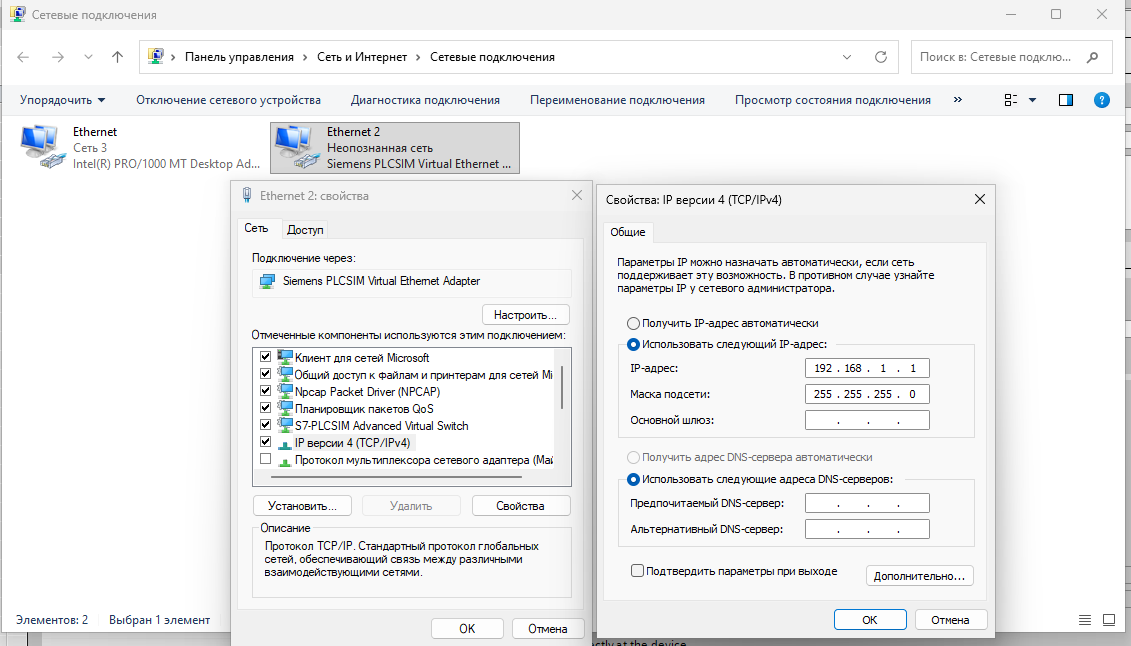Uncheck Планировщик пакетов QoS
This screenshot has width=1131, height=646.
(x=265, y=408)
